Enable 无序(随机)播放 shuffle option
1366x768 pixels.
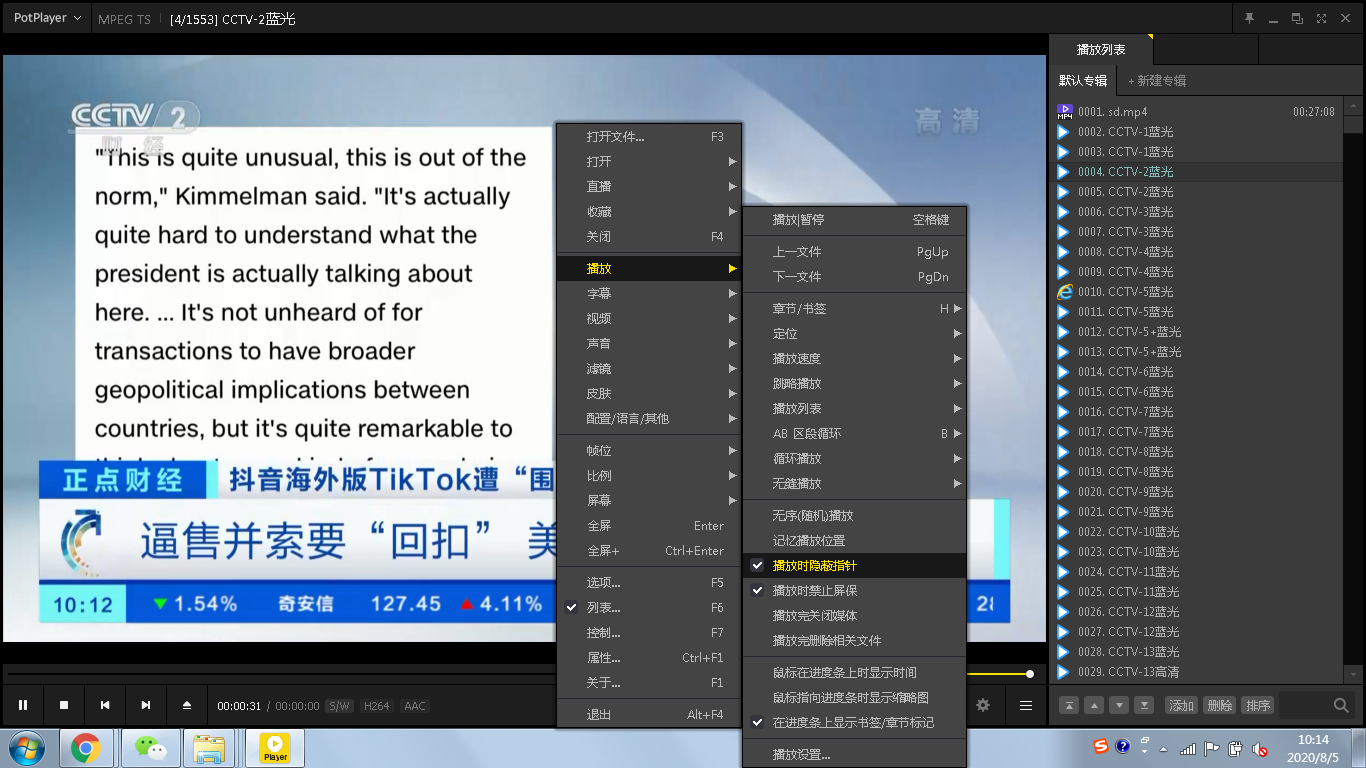pos(855,516)
